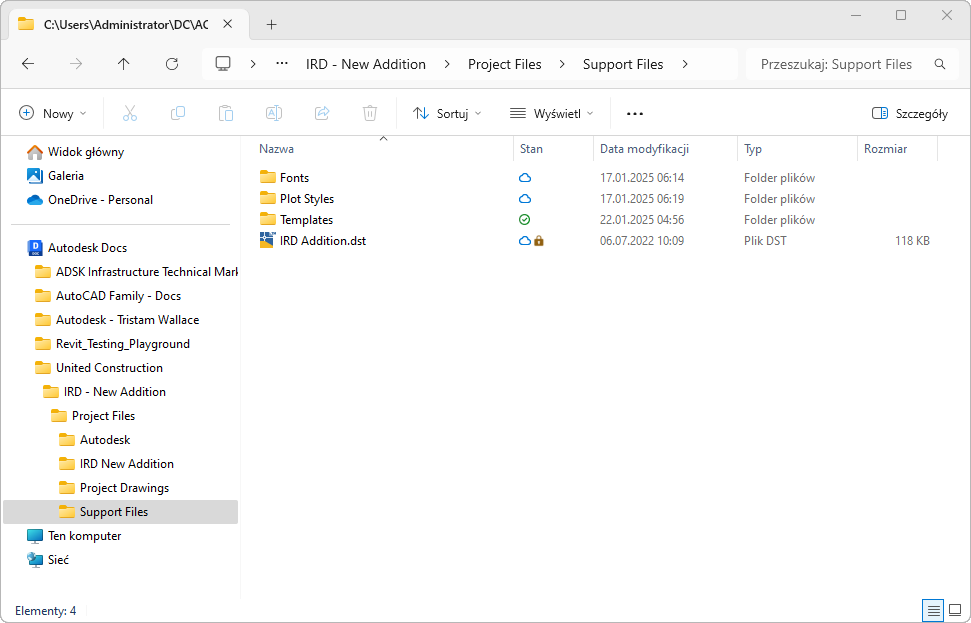The image size is (971, 623).
Task: Add a new Explorer tab
Action: pyautogui.click(x=271, y=24)
